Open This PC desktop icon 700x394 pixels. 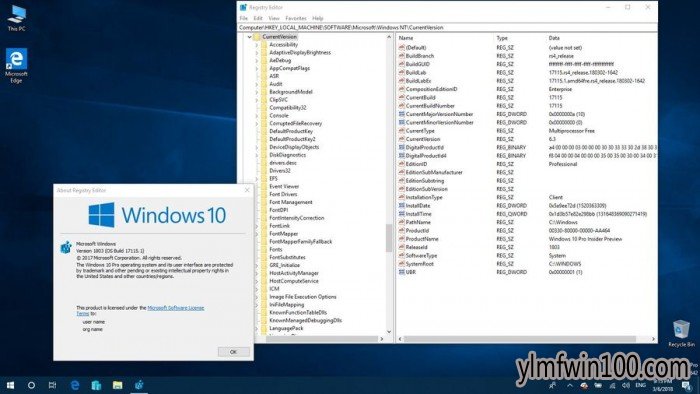point(17,18)
